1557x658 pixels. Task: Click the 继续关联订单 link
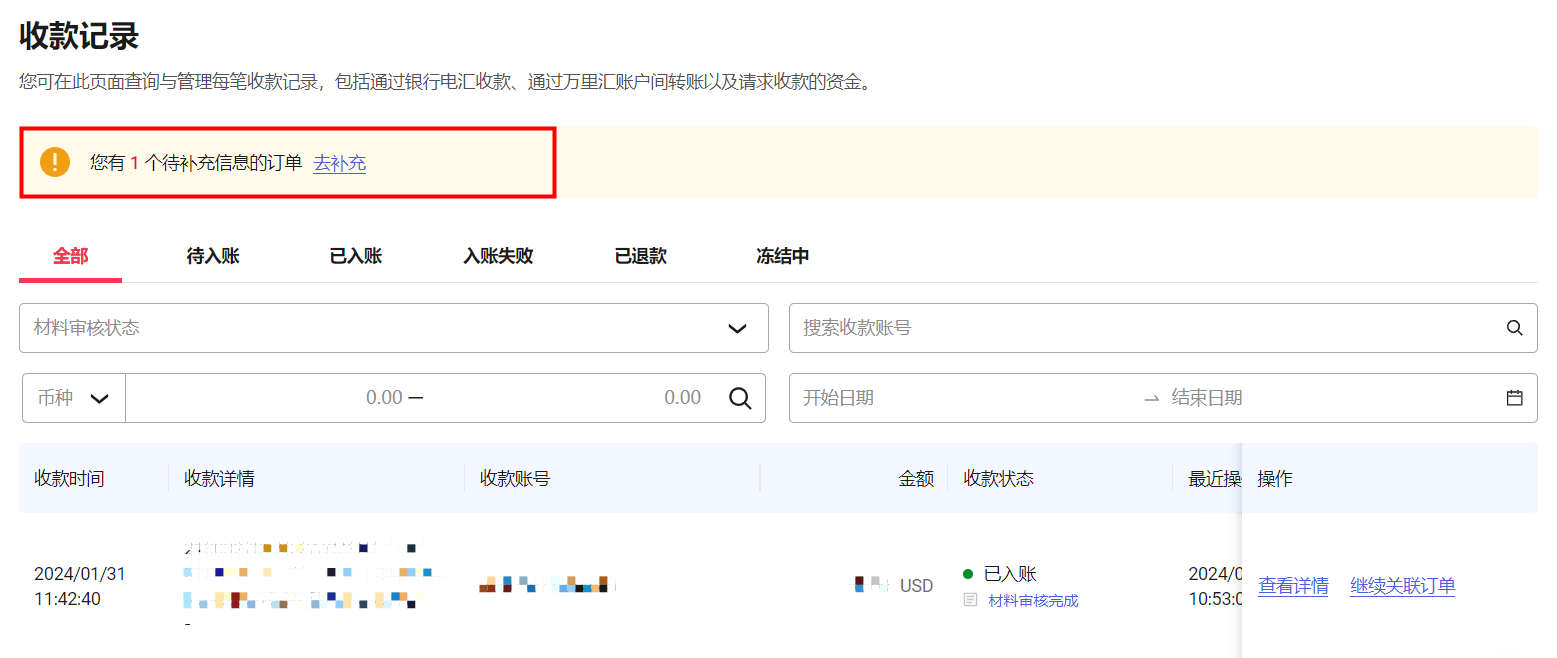coord(1402,586)
